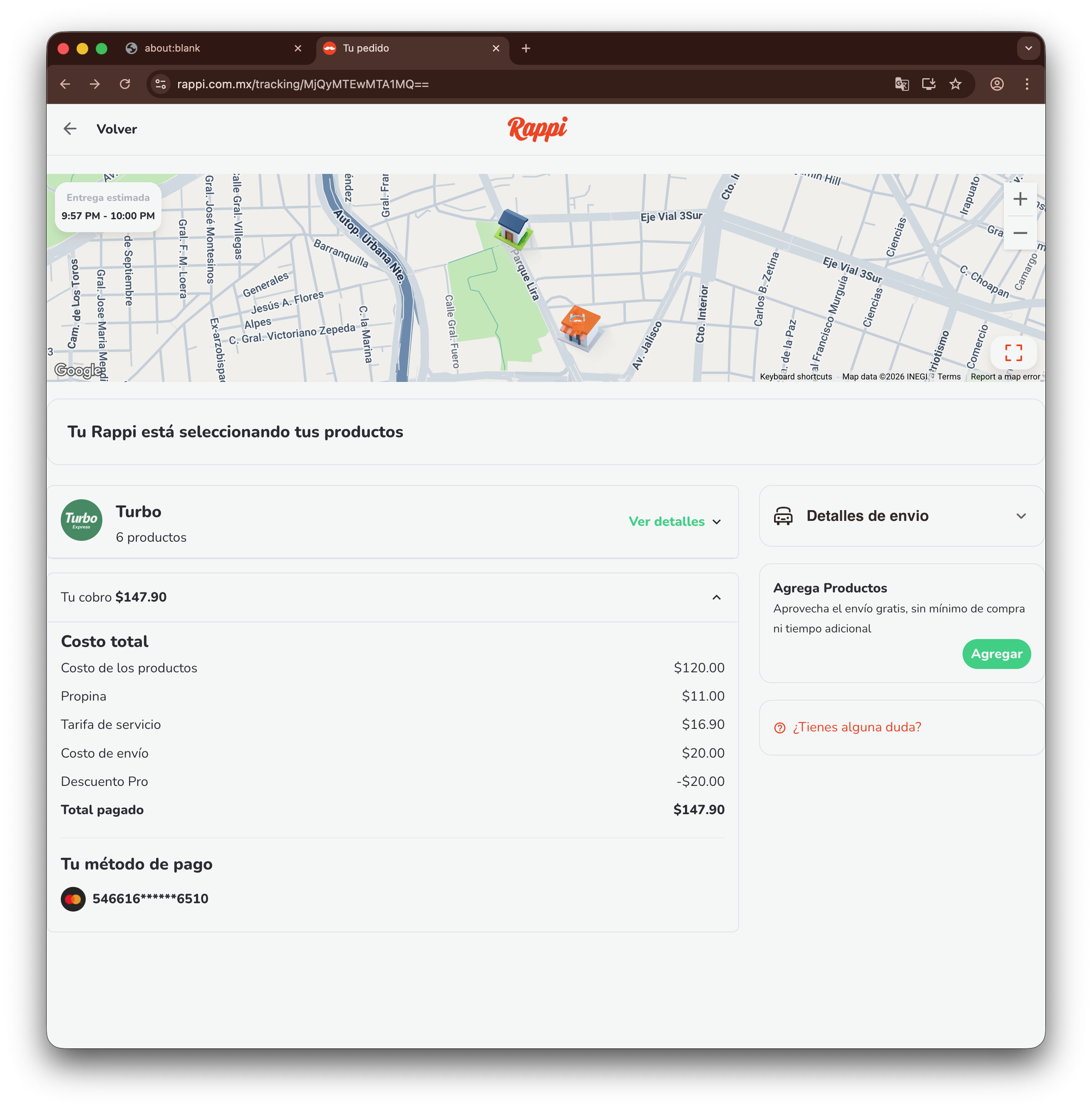Open the tab list dropdown arrow
Viewport: 1092px width, 1110px height.
(1028, 48)
